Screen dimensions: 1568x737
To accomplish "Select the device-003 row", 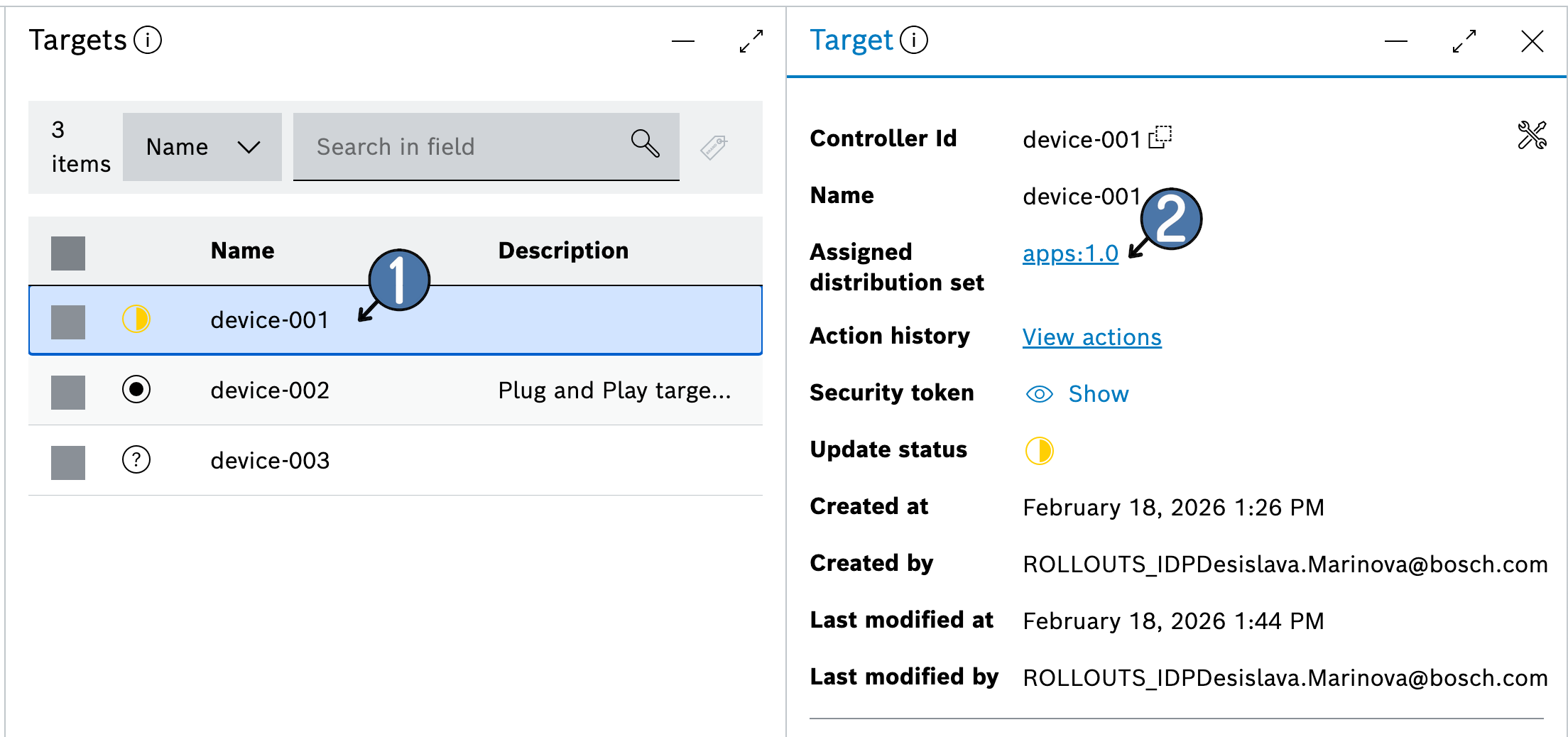I will click(x=270, y=461).
